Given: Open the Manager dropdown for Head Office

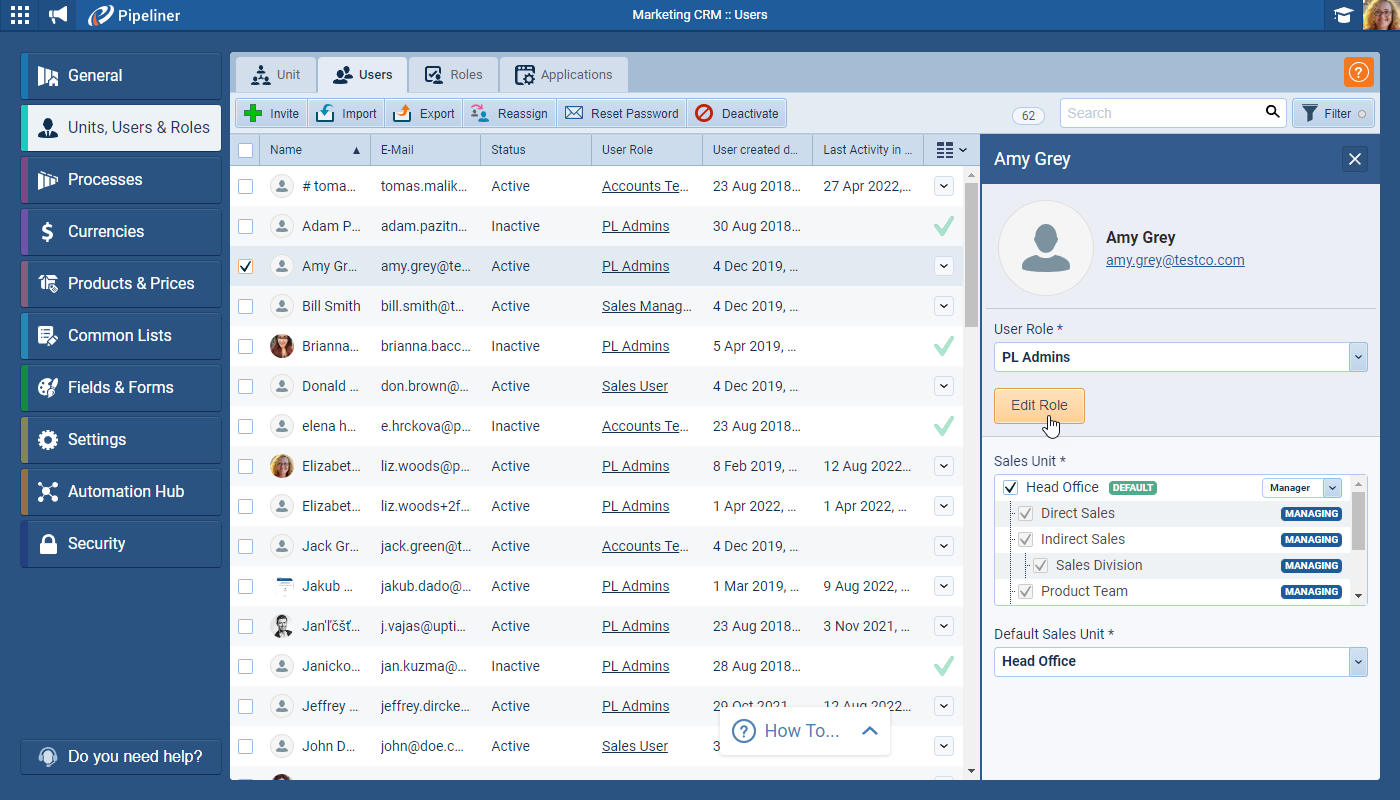Looking at the screenshot, I should pyautogui.click(x=1331, y=488).
